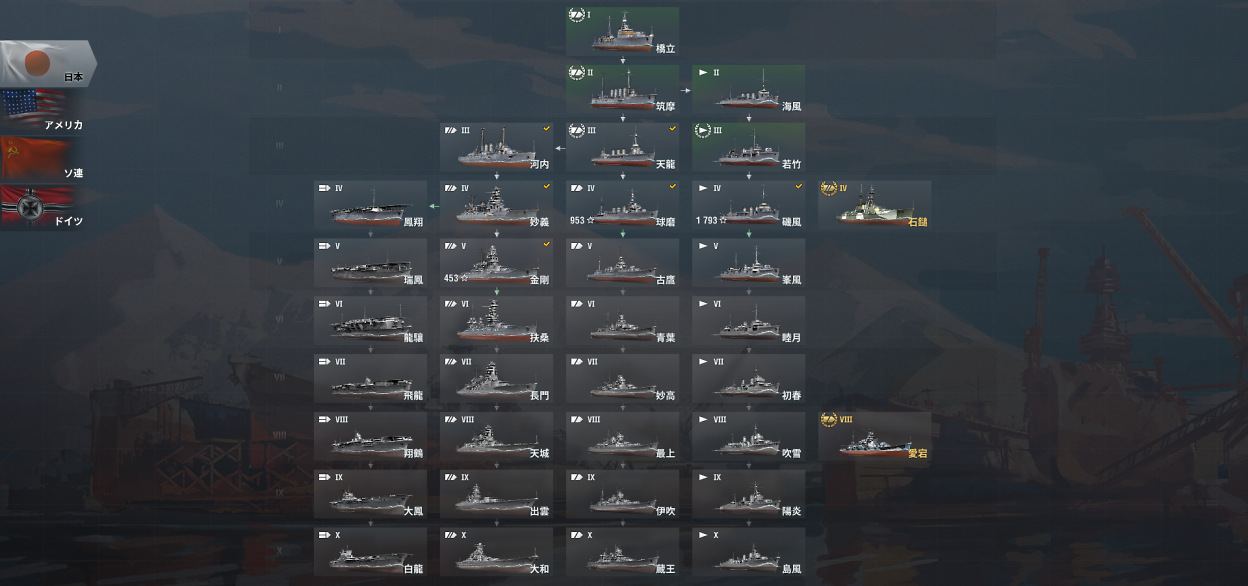Select the tier IX carrier 大鳳
The image size is (1248, 586).
click(x=370, y=495)
